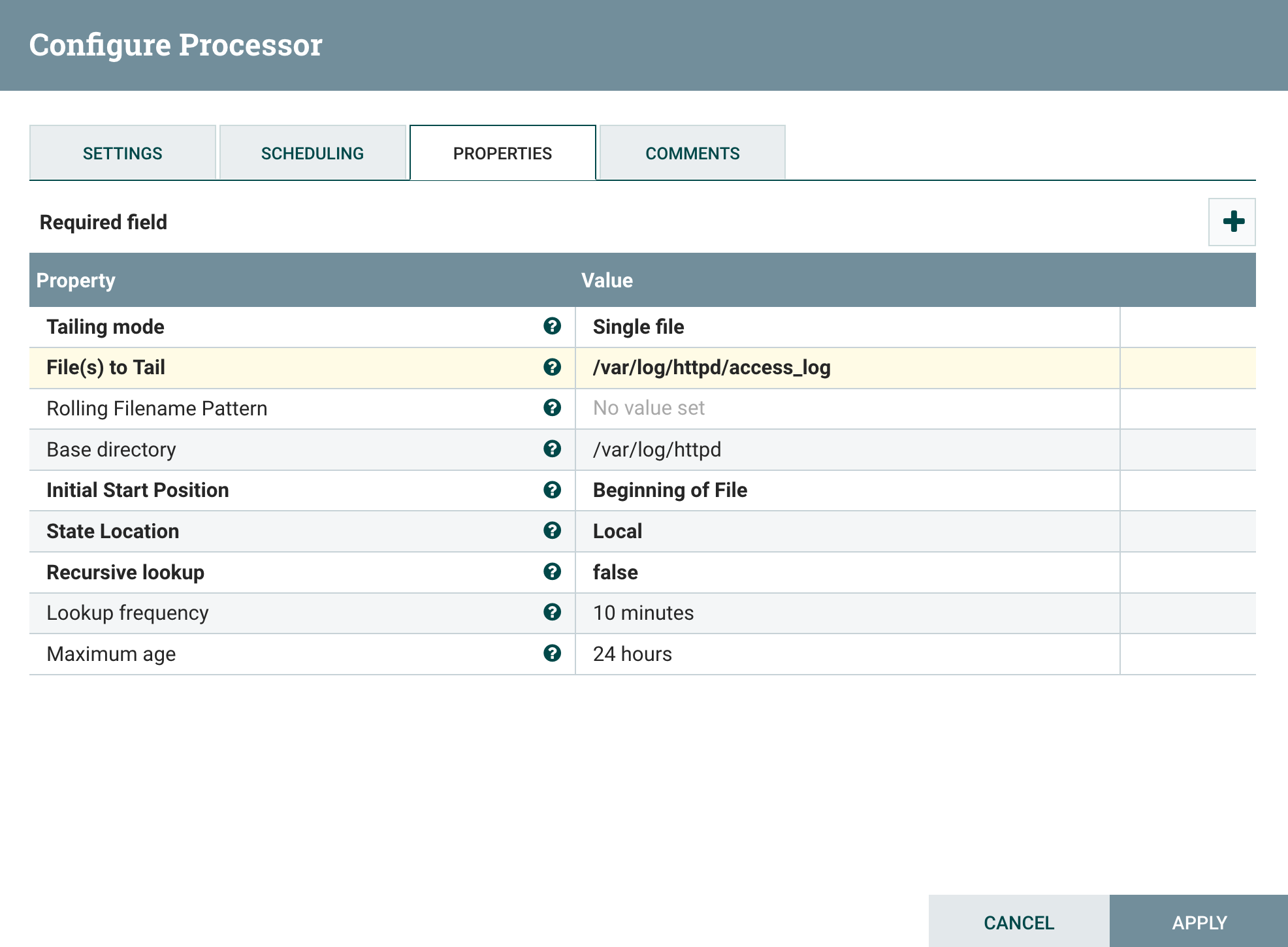Select the Properties tab

click(503, 153)
